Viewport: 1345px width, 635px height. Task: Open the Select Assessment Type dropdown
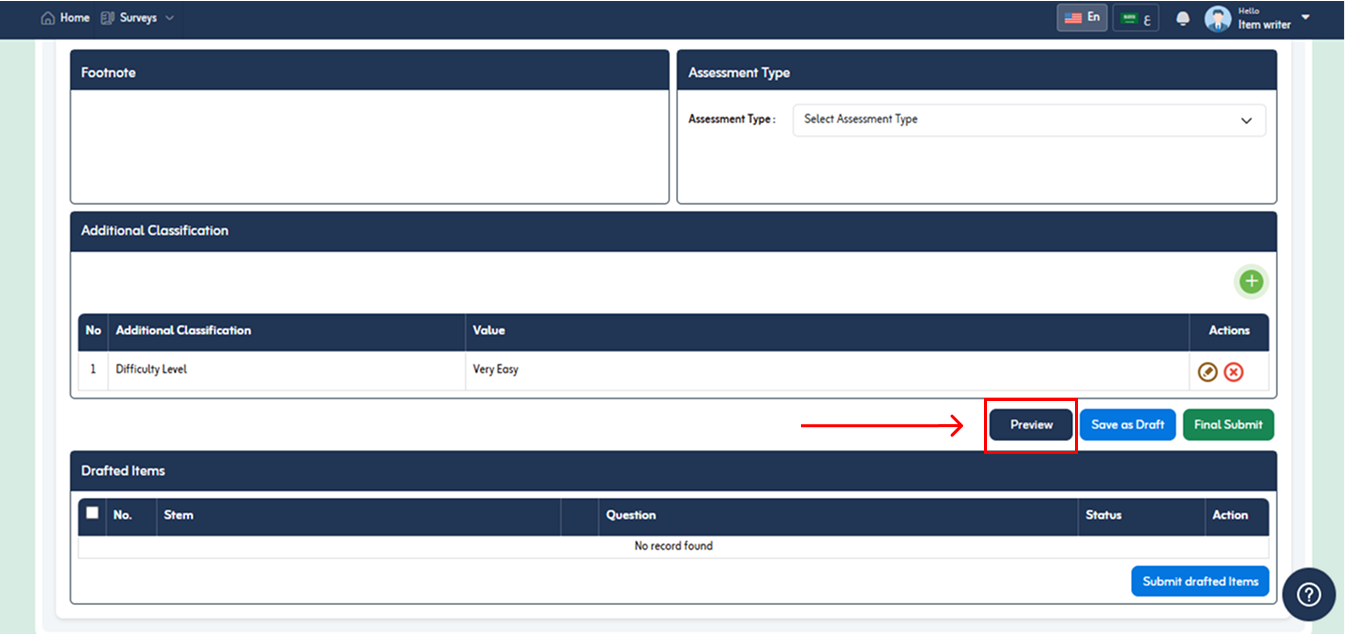pos(1029,120)
